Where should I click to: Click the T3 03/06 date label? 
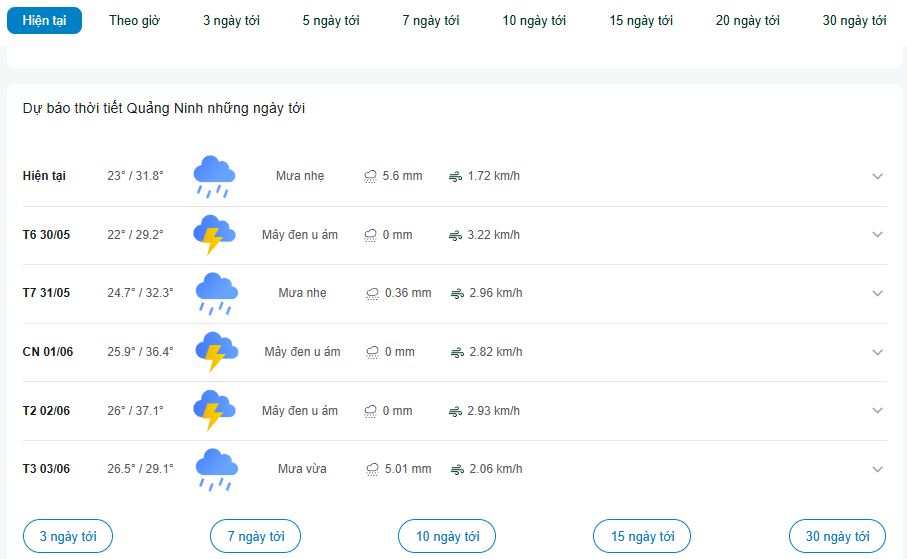click(46, 469)
